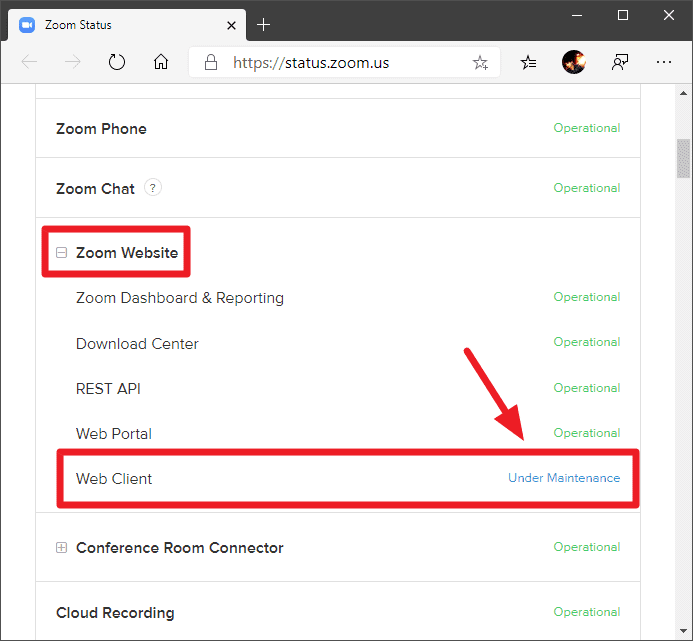Select the Web Client entry
The image size is (693, 641).
(x=114, y=479)
